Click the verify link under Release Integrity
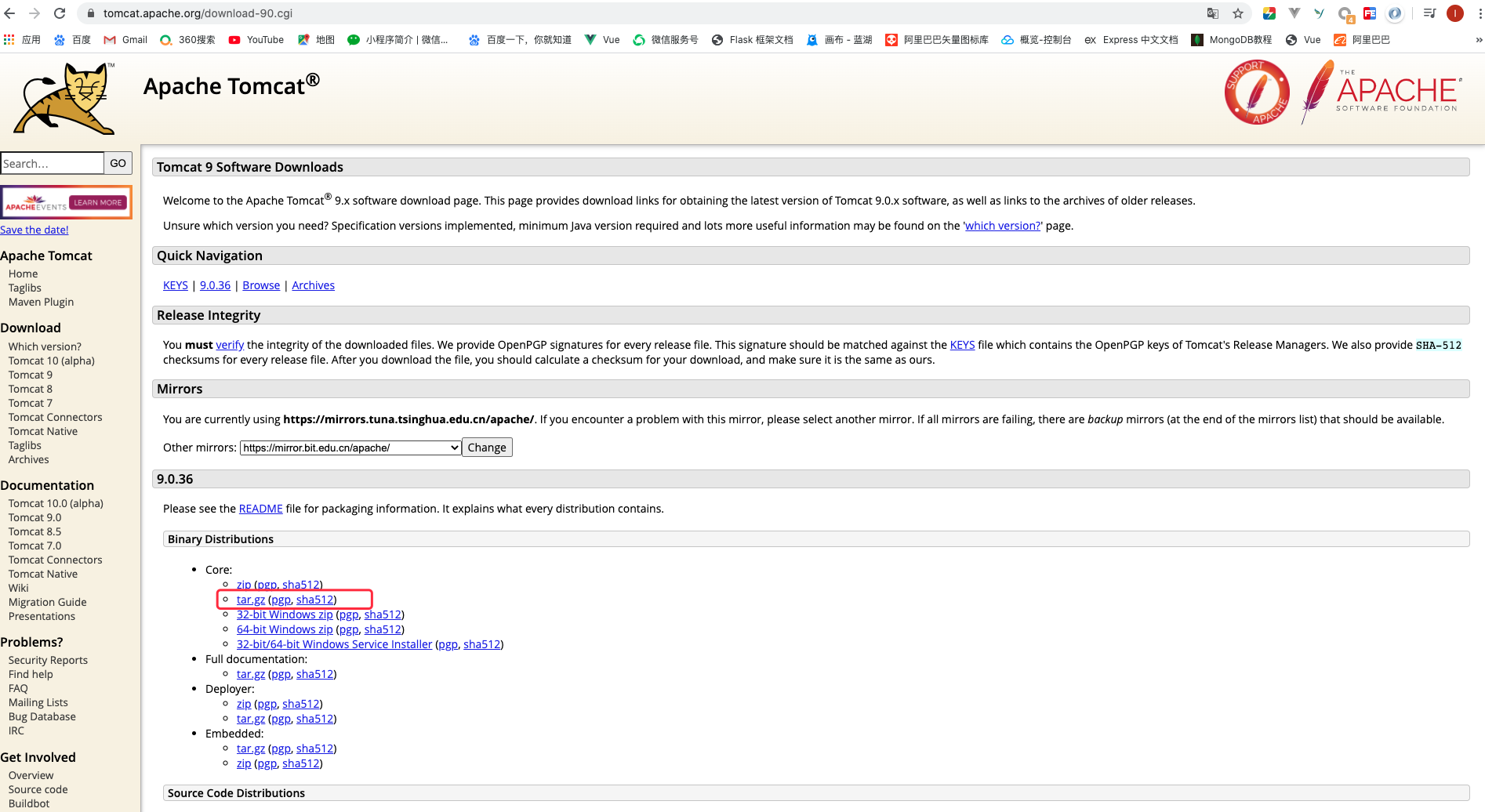 click(x=230, y=345)
